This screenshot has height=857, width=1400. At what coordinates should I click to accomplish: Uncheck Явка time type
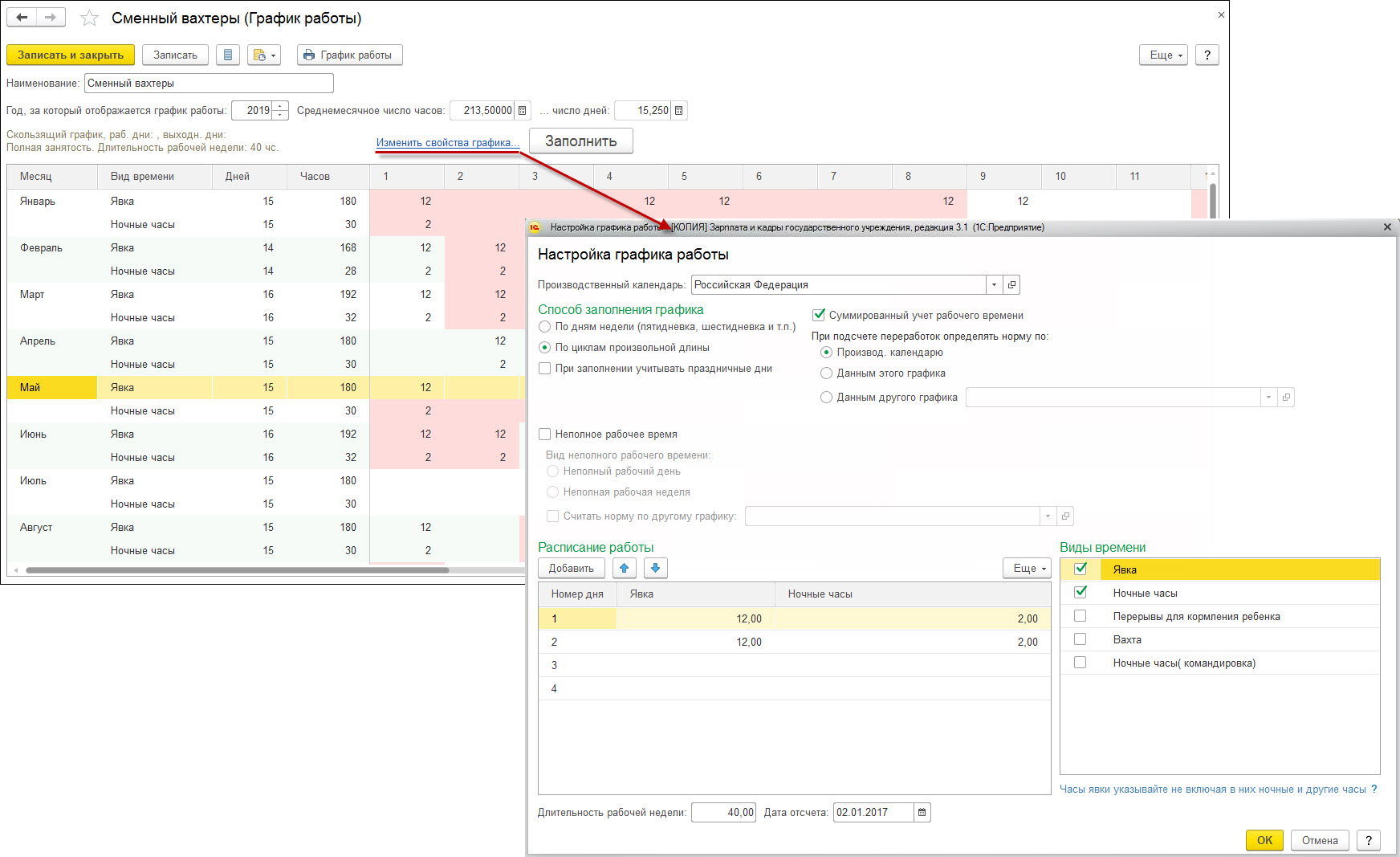1081,569
